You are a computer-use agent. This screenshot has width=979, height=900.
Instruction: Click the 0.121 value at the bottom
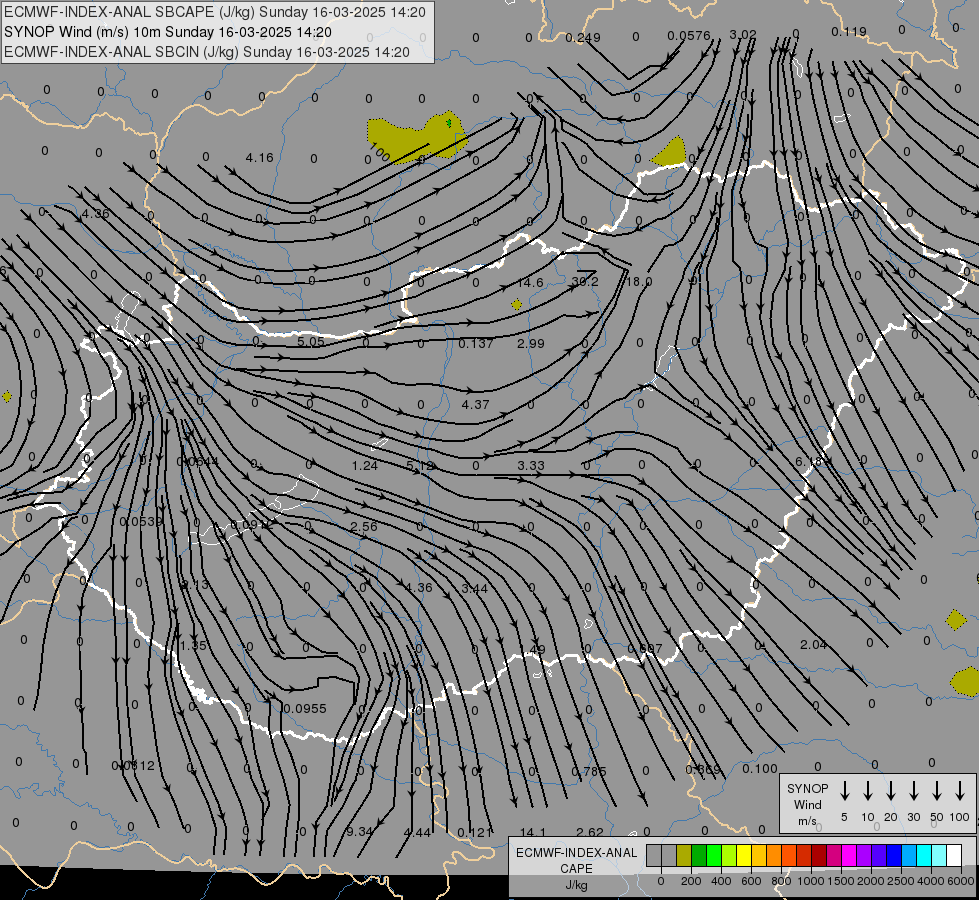tap(475, 833)
